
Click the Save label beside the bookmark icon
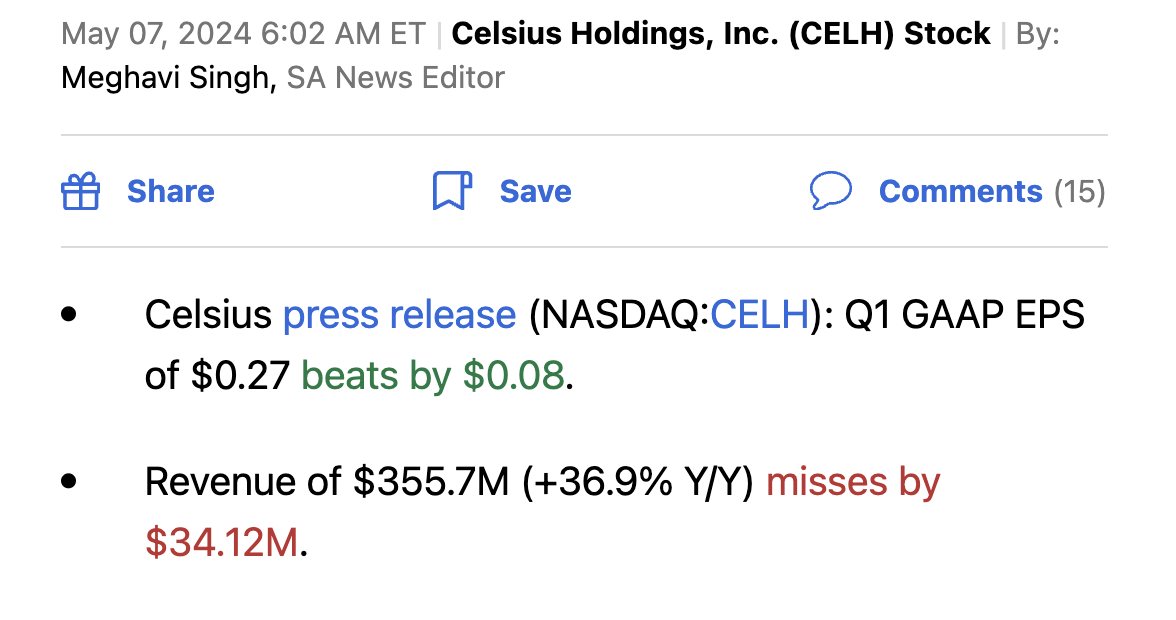535,191
